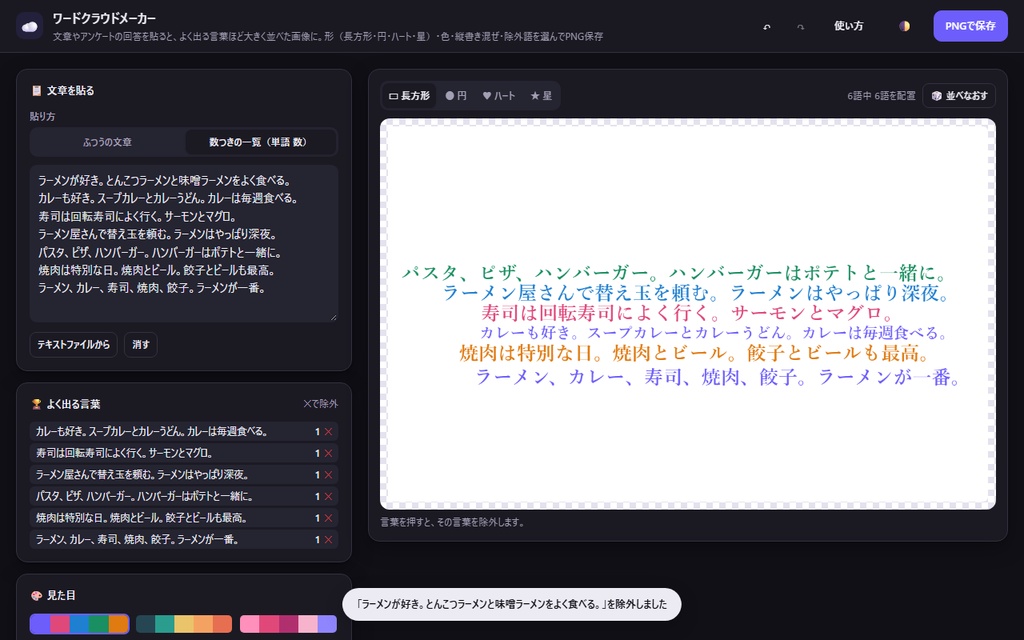This screenshot has width=1024, height=640.
Task: Click pink 寿司は回転寿司 line in the cloud
Action: tap(688, 313)
